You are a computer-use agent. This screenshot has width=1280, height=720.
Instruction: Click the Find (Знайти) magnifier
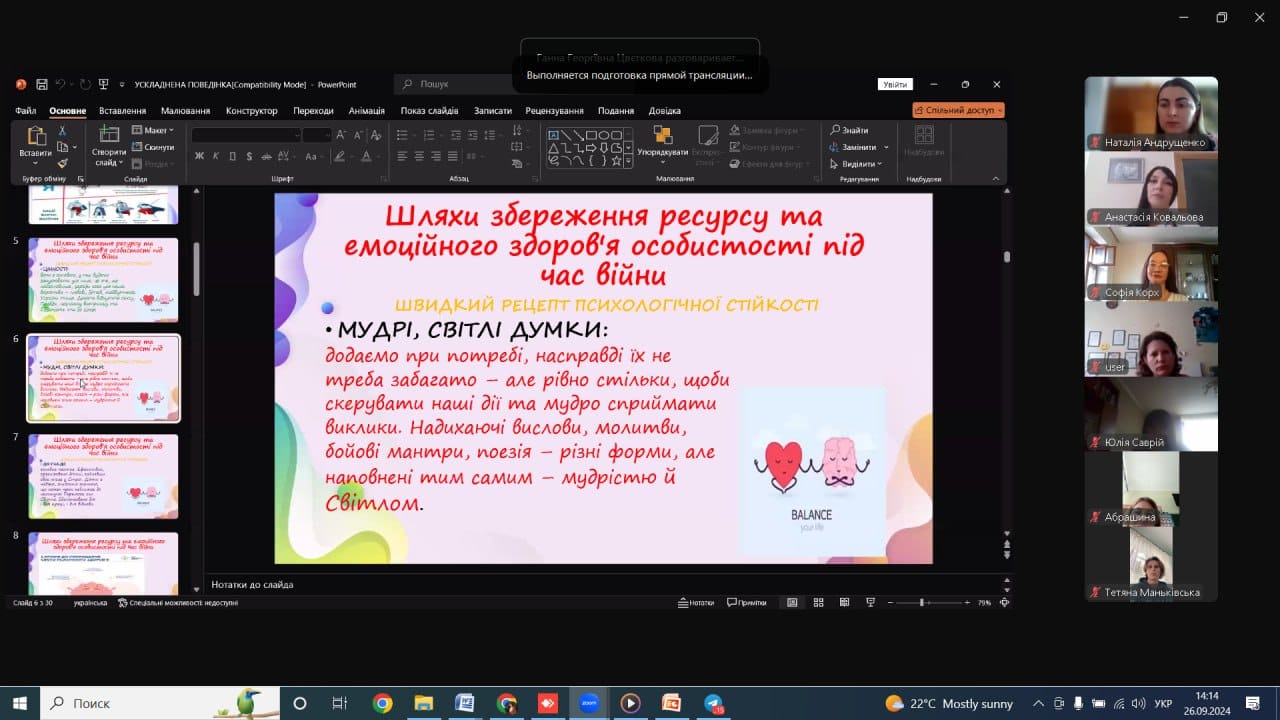pos(835,130)
